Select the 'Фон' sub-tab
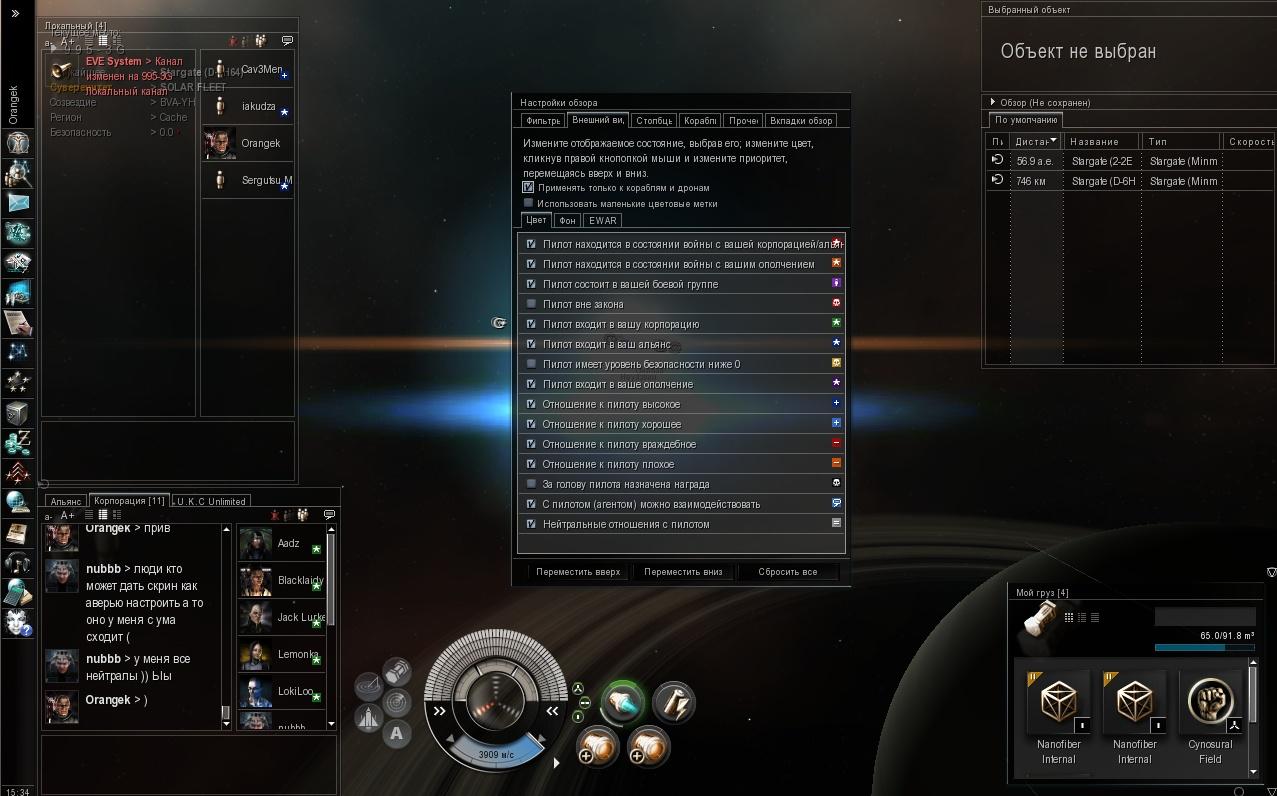 [x=567, y=220]
